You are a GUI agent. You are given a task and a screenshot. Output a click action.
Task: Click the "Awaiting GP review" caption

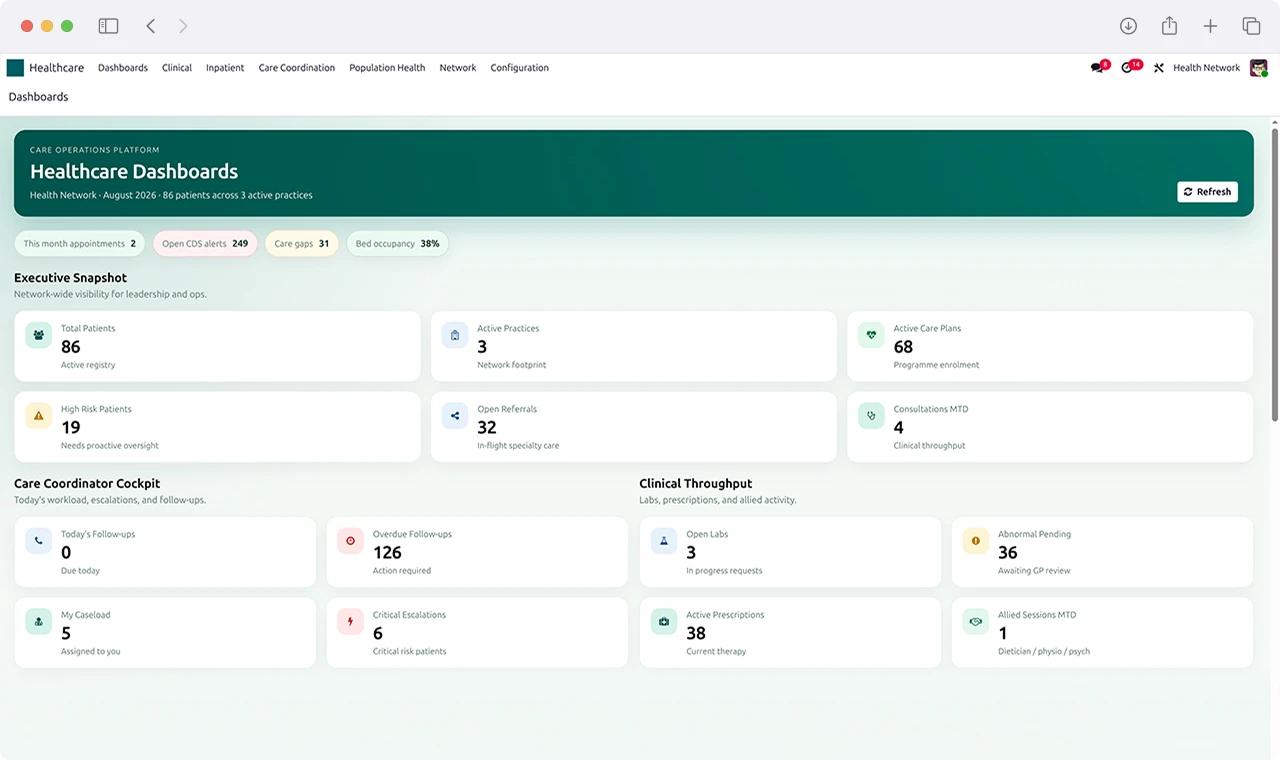[1034, 571]
